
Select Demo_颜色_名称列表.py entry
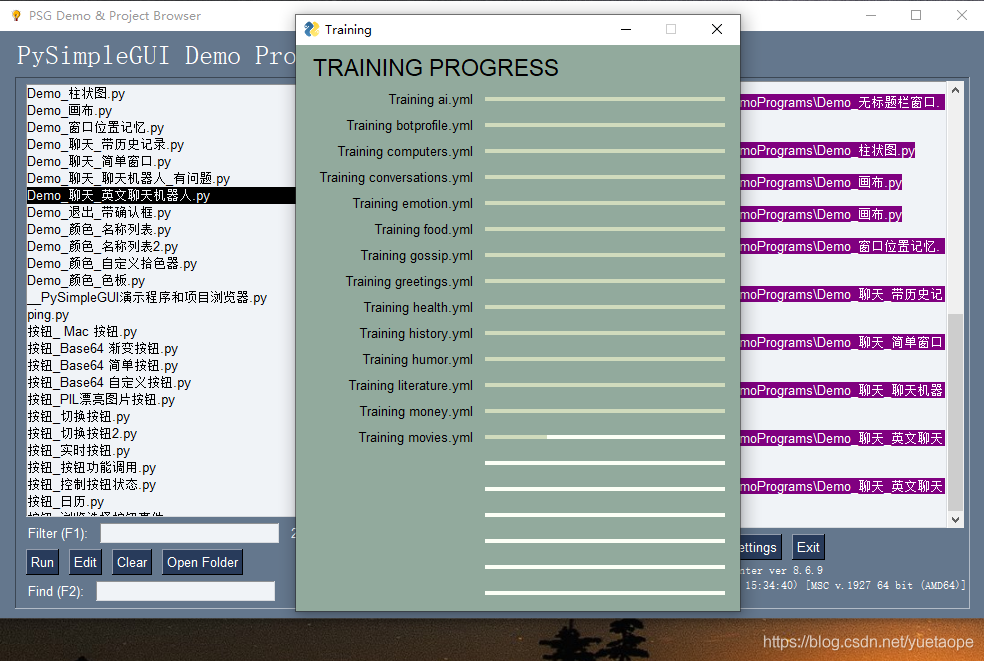(161, 229)
